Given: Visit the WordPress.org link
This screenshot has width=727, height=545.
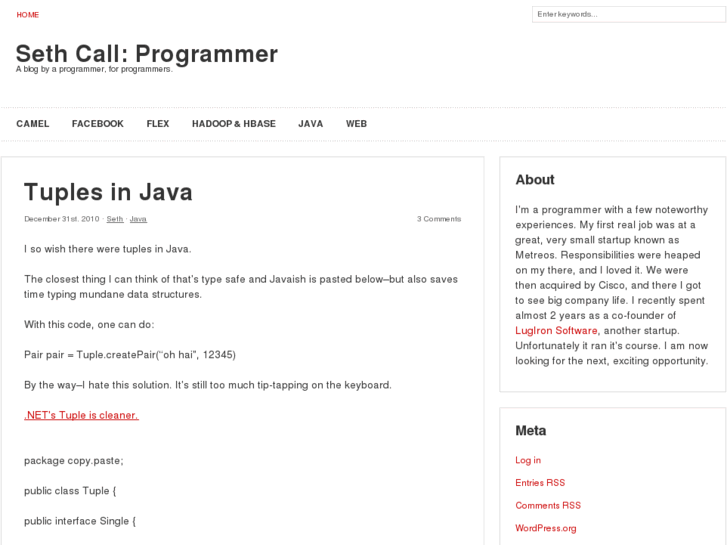Looking at the screenshot, I should coord(546,528).
